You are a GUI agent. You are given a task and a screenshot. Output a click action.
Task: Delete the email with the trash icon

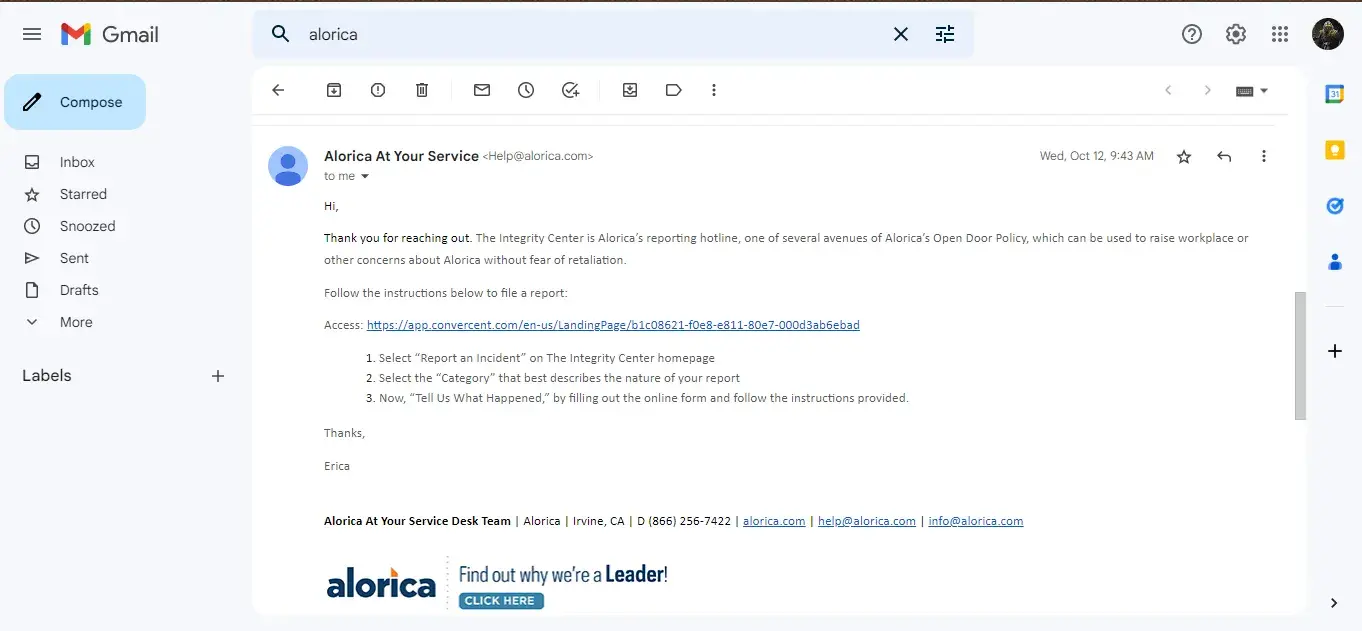422,90
